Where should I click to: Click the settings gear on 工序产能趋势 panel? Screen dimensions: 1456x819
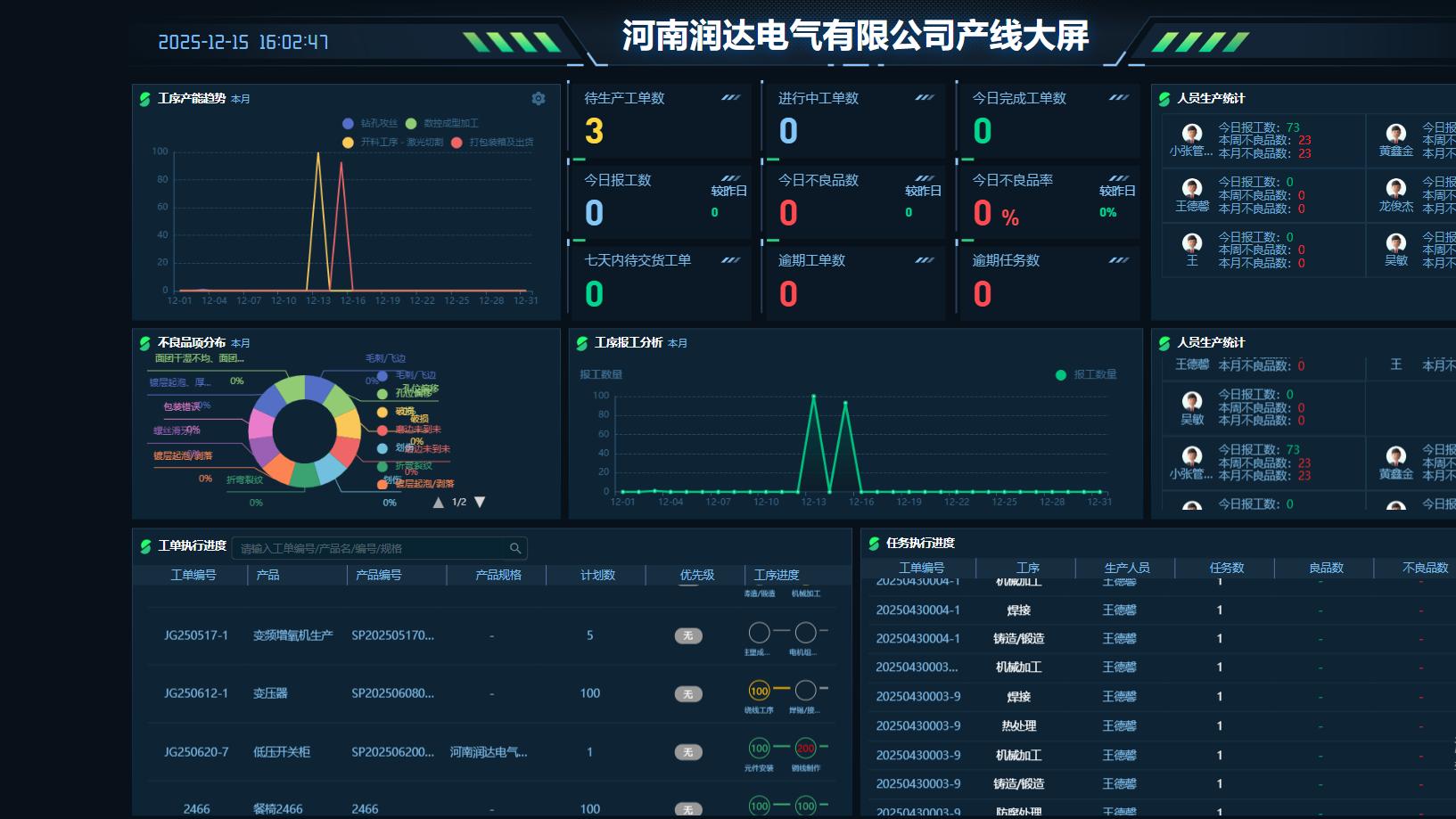[538, 99]
